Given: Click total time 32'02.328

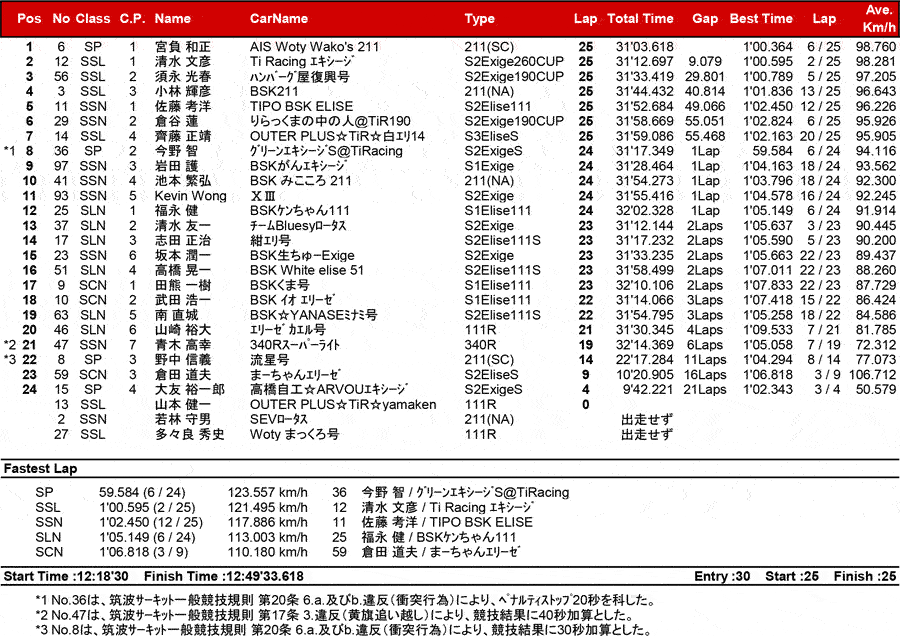Looking at the screenshot, I should click(645, 211).
